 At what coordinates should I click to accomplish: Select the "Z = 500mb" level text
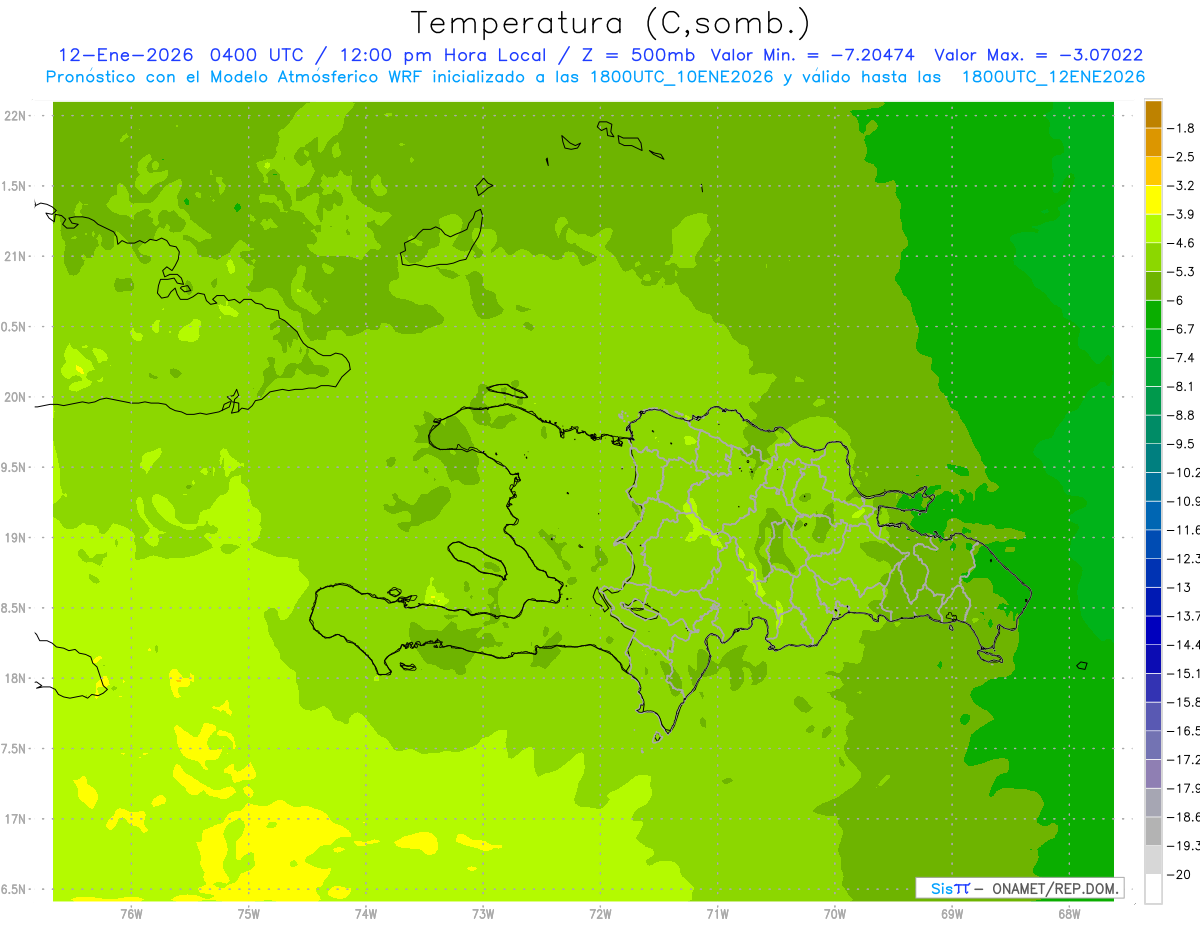[x=636, y=56]
